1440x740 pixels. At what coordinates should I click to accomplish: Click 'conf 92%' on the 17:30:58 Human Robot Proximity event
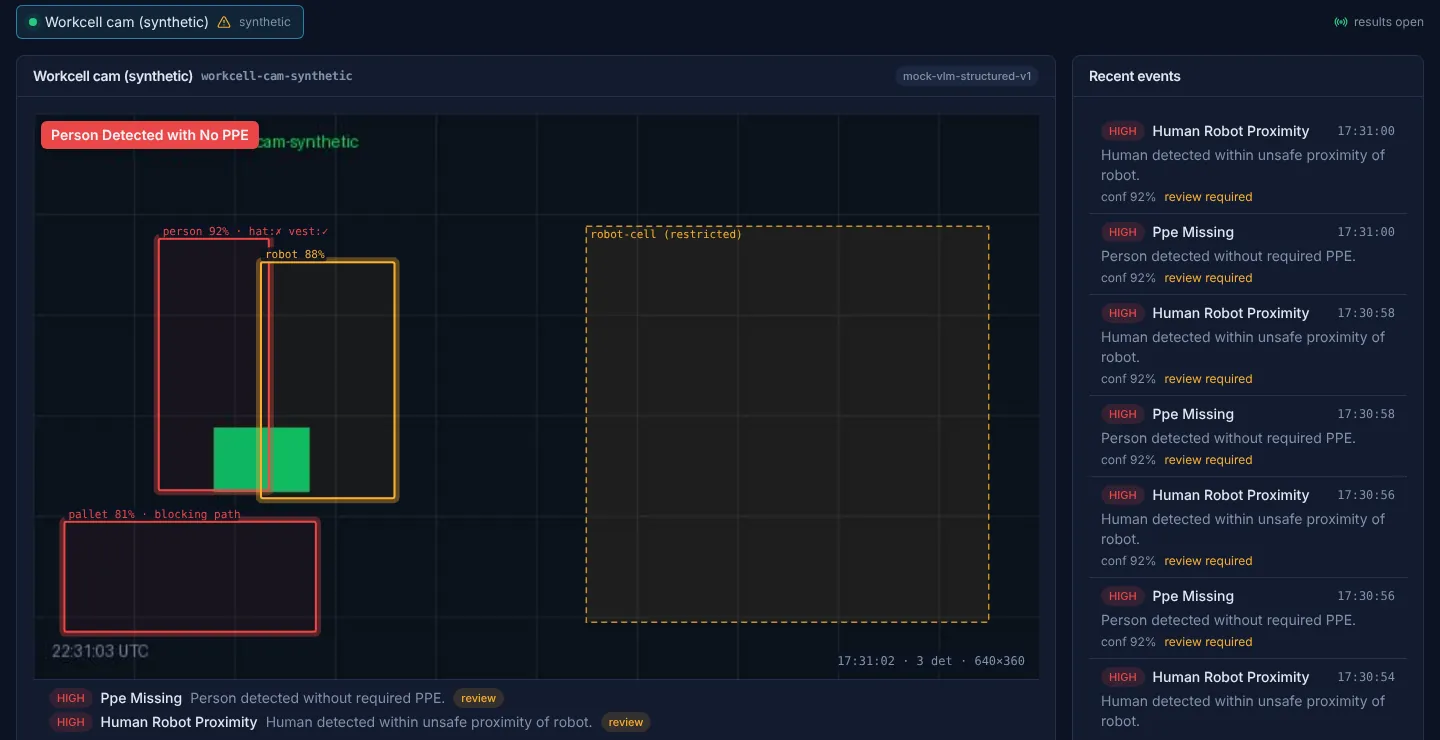click(x=1128, y=379)
